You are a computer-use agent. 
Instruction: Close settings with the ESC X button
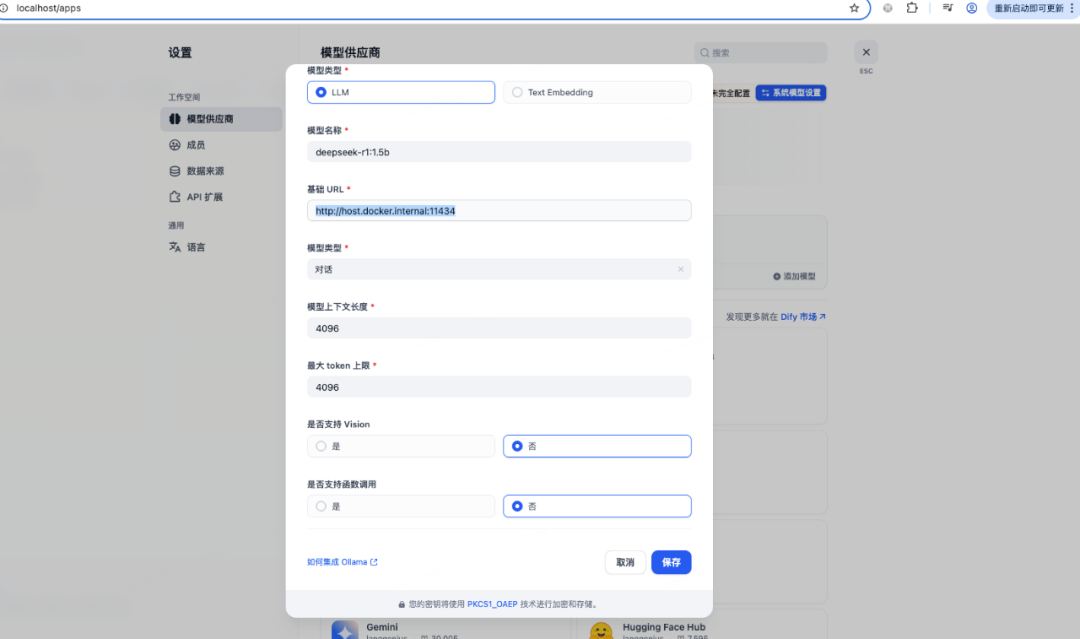[866, 52]
